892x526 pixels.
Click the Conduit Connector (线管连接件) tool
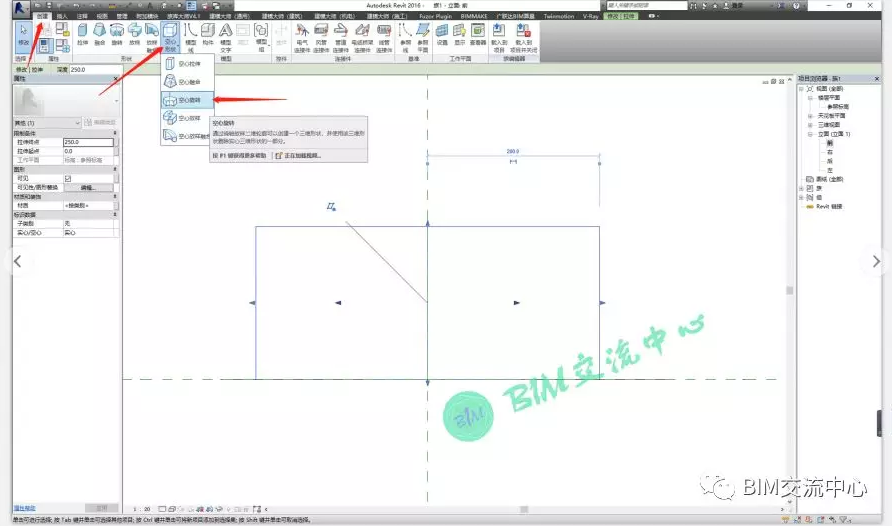pyautogui.click(x=384, y=38)
